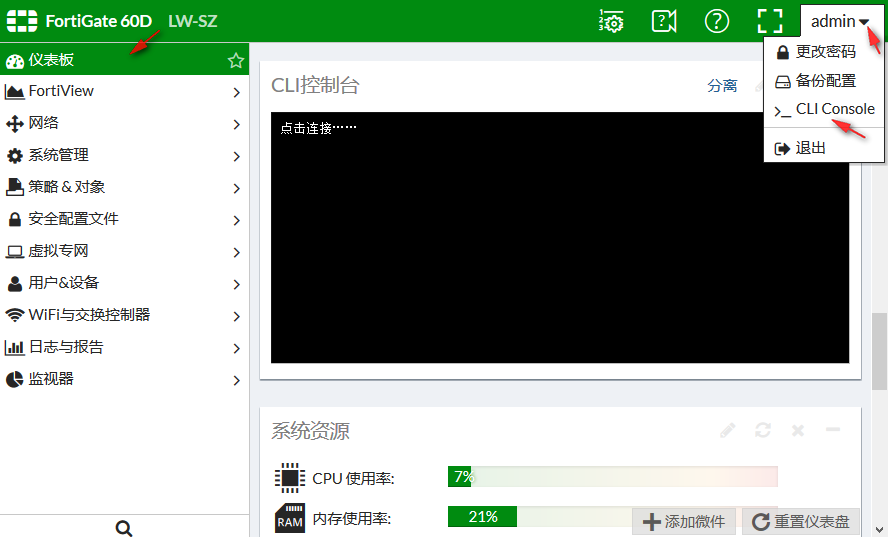888x537 pixels.
Task: Click the 添加微件 button
Action: 684,521
